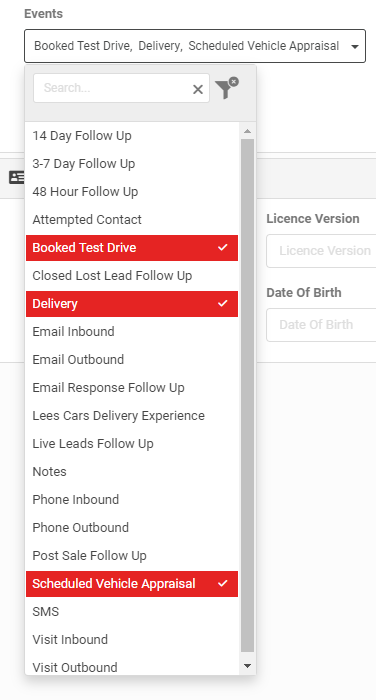Select Attempted Contact option
The height and width of the screenshot is (700, 376).
pyautogui.click(x=132, y=220)
